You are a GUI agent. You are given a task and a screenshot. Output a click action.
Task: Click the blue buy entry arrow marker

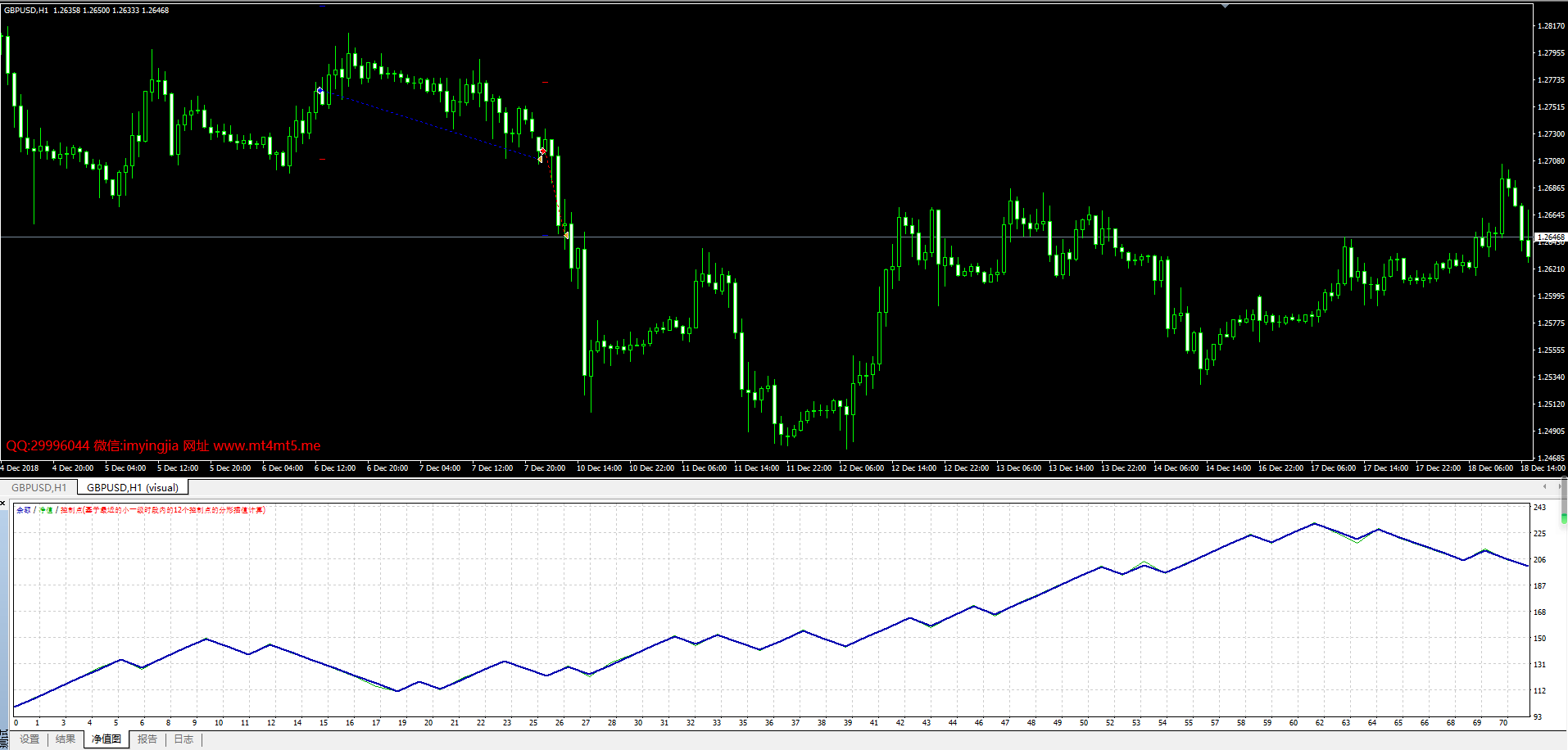pos(319,90)
